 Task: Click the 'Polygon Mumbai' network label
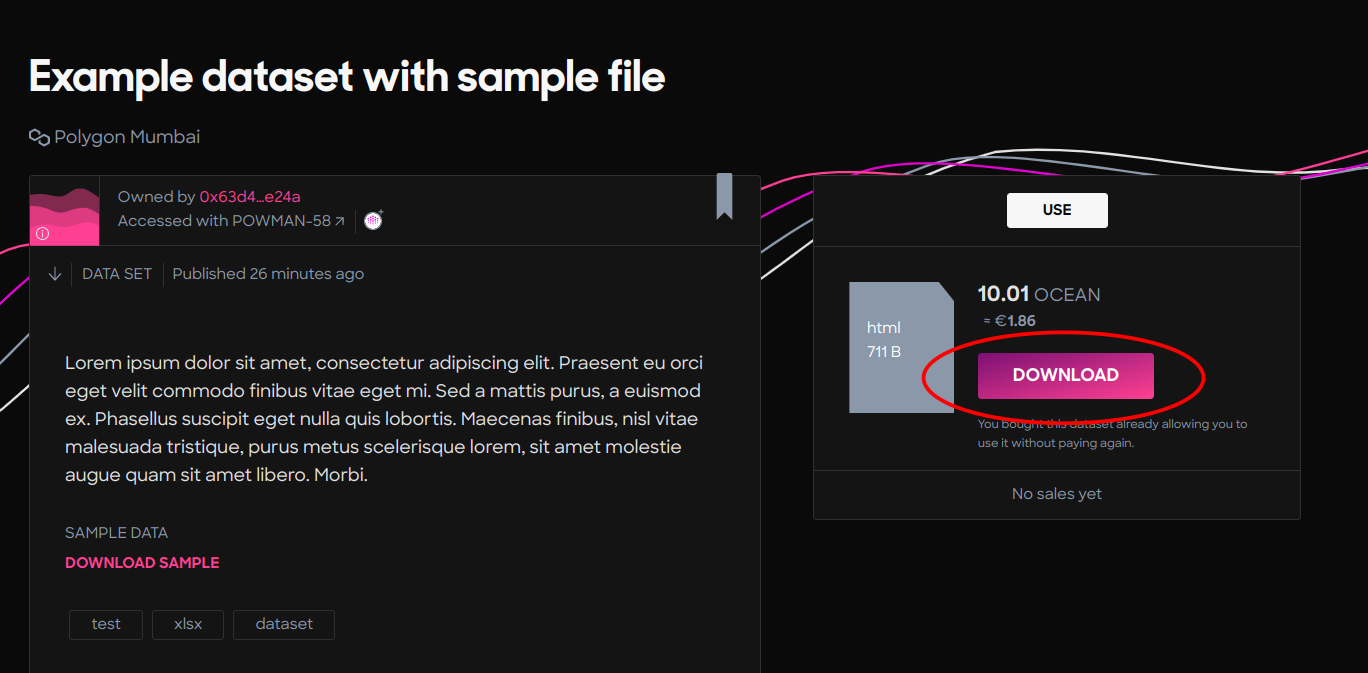127,137
